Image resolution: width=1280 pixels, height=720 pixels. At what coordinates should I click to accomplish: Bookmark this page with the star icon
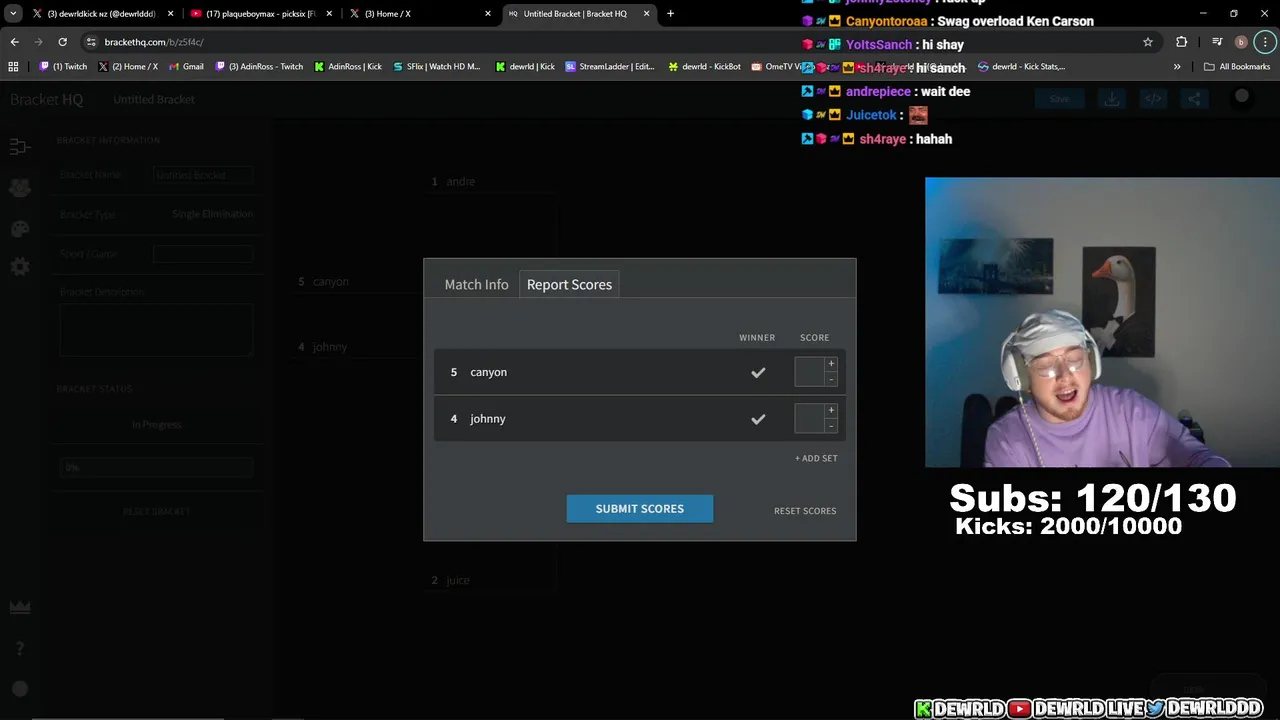1148,42
